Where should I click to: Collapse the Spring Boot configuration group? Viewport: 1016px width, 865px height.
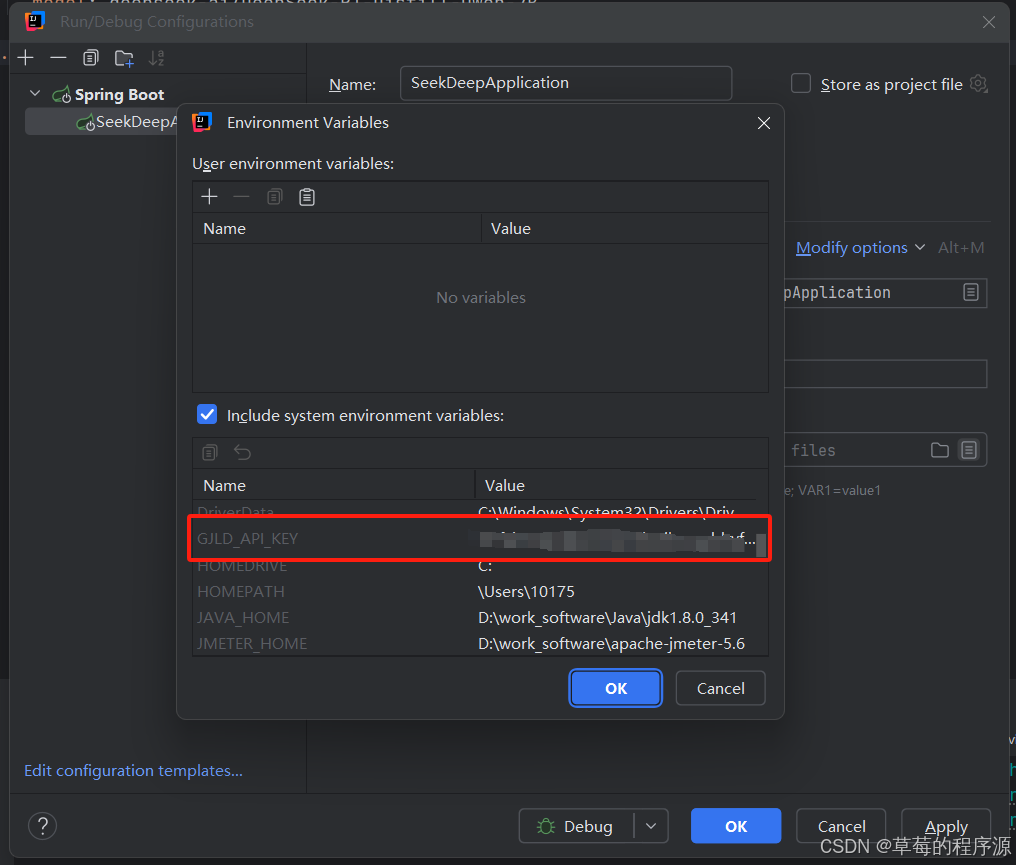(x=35, y=93)
